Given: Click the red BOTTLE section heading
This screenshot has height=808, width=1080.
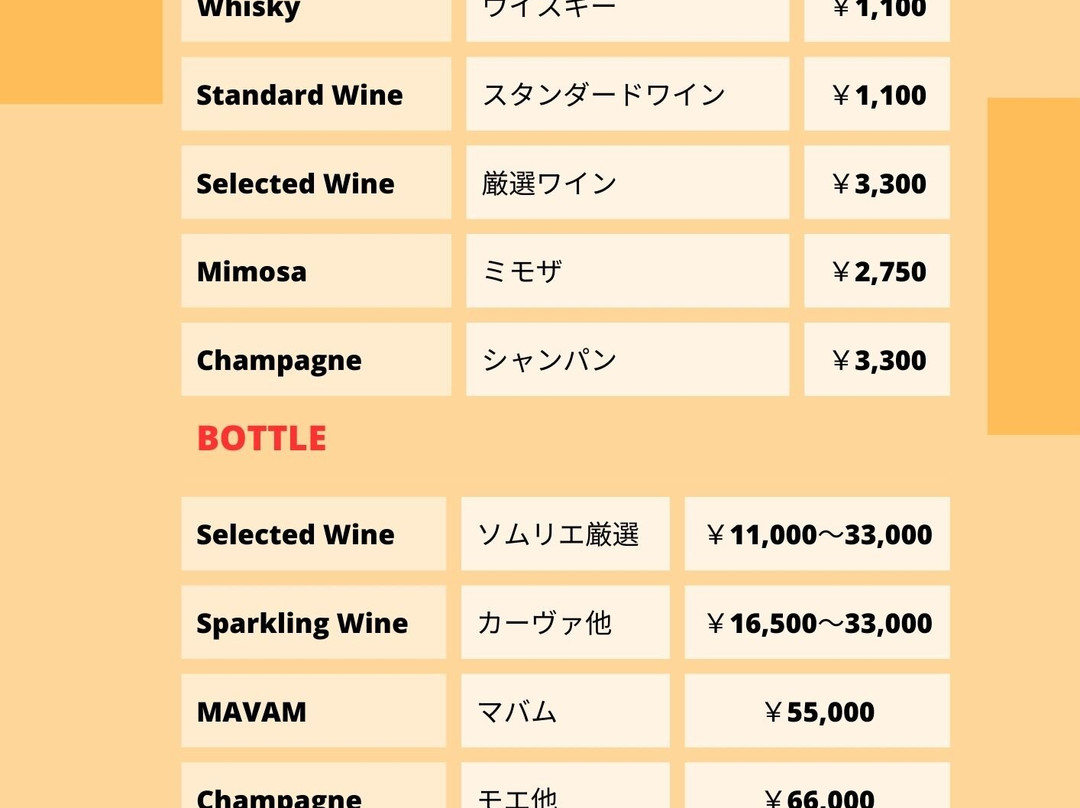Looking at the screenshot, I should click(x=262, y=438).
